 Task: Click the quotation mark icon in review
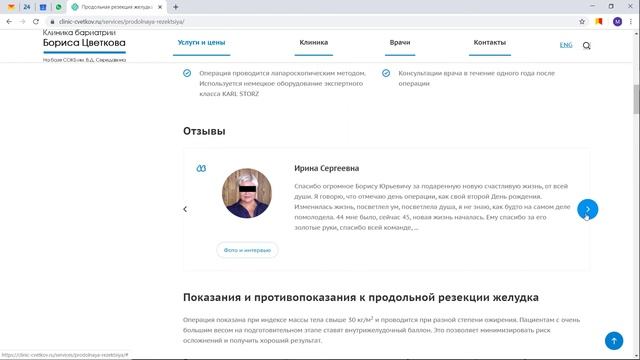[x=201, y=168]
